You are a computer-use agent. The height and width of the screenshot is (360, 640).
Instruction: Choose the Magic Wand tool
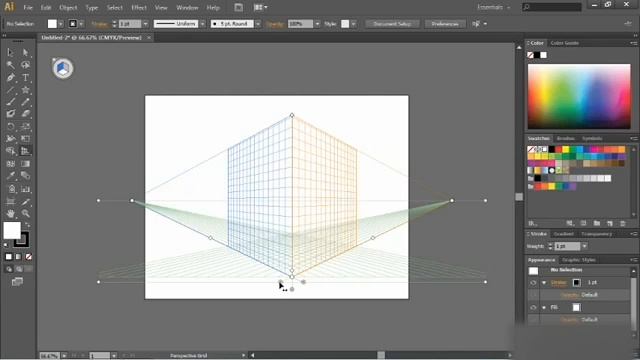click(x=10, y=65)
